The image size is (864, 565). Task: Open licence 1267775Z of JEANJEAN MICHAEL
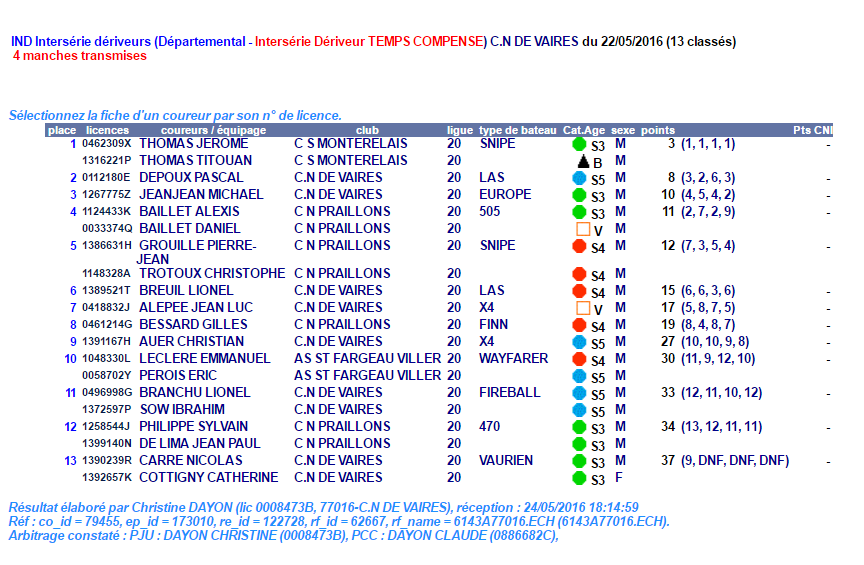coord(107,195)
